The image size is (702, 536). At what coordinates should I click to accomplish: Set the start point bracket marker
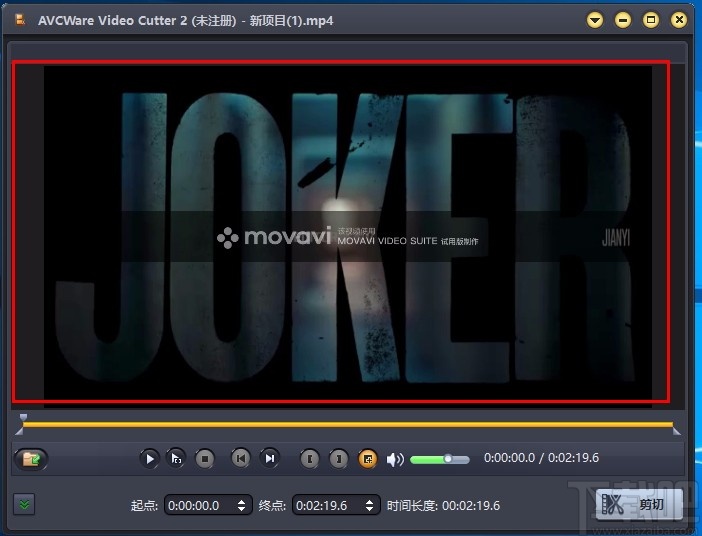click(310, 459)
